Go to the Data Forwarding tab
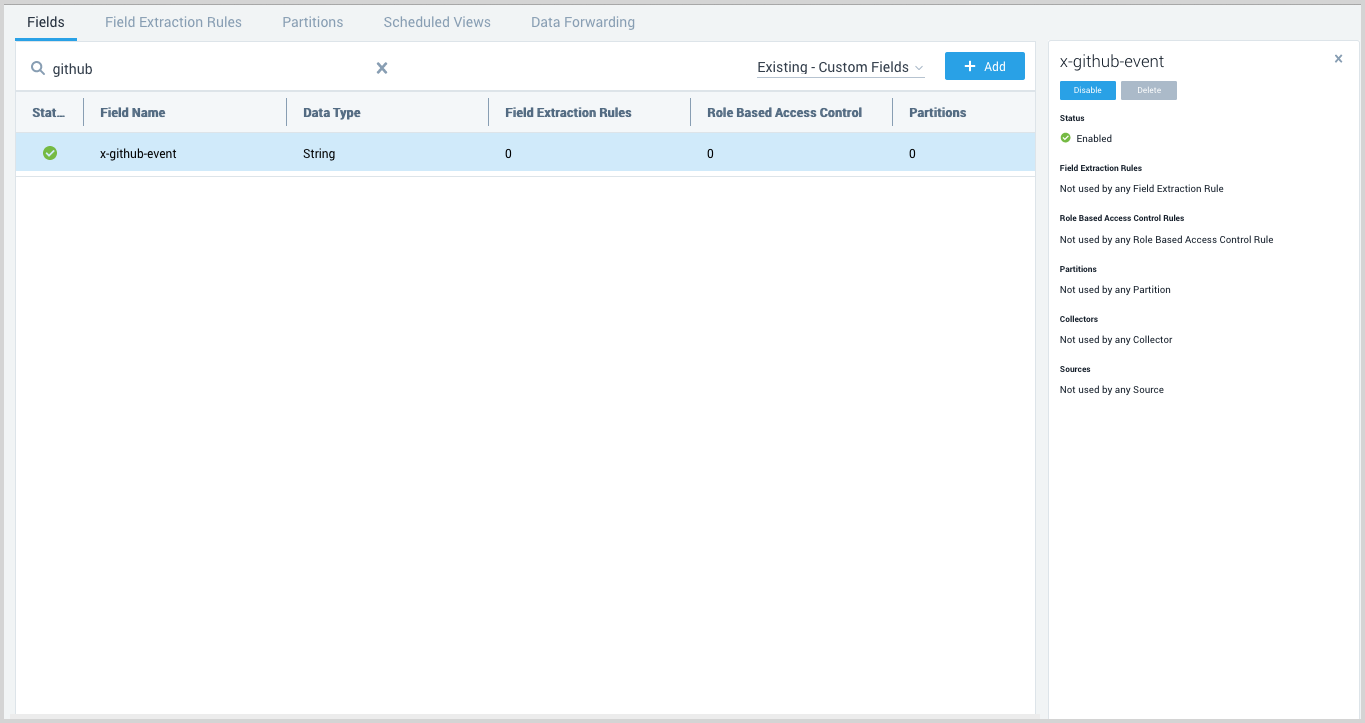The image size is (1365, 723). point(582,21)
